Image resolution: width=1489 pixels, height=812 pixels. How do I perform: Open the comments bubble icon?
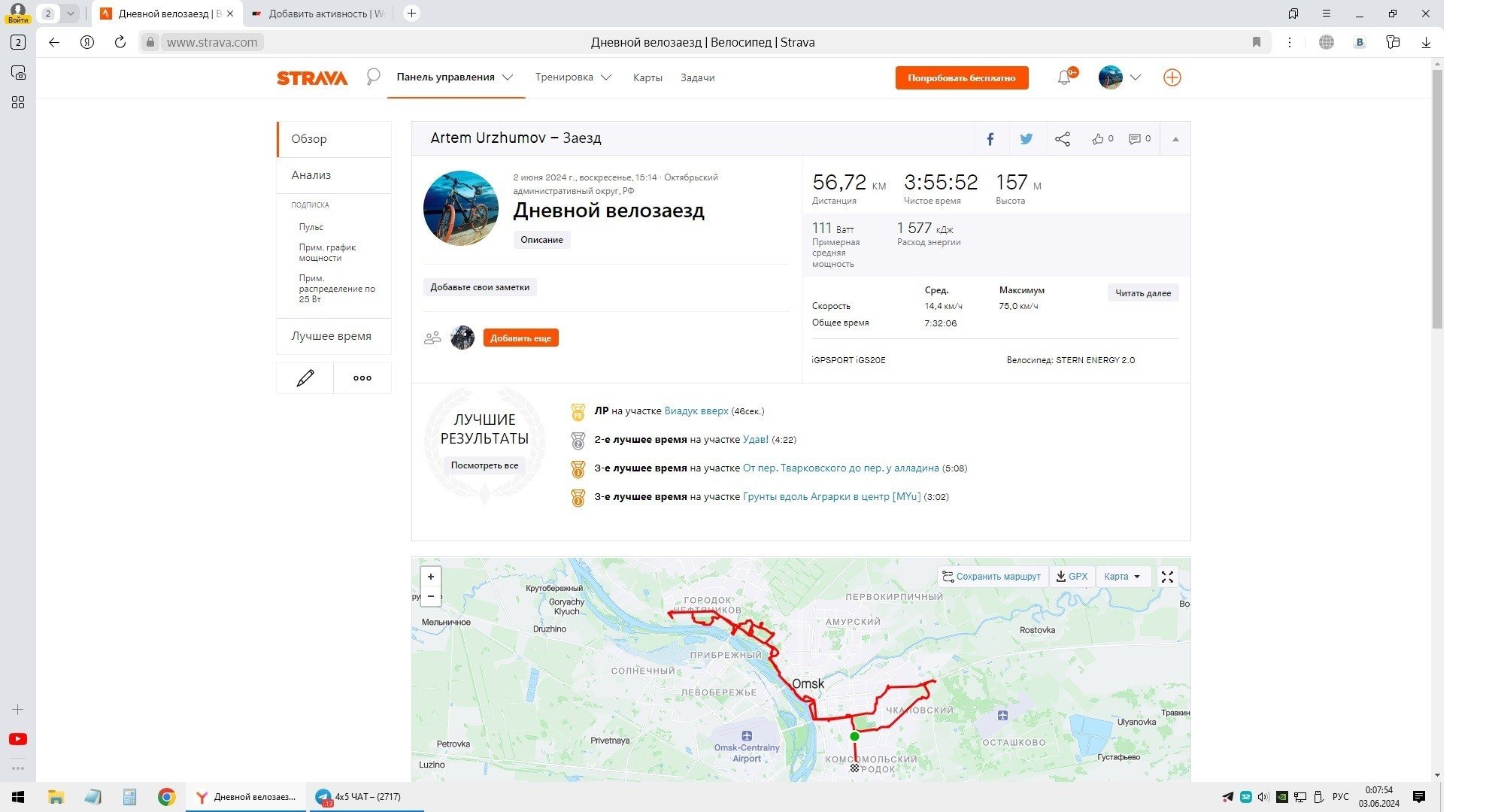[1134, 139]
